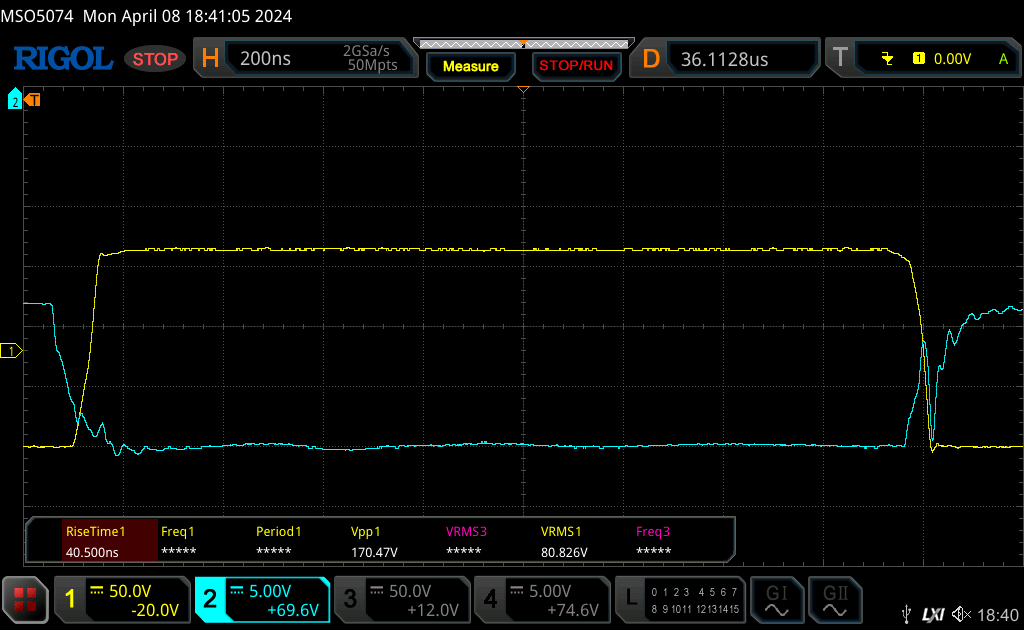Select the Vpp1 170.47V measurement
Image resolution: width=1024 pixels, height=630 pixels.
pyautogui.click(x=374, y=541)
